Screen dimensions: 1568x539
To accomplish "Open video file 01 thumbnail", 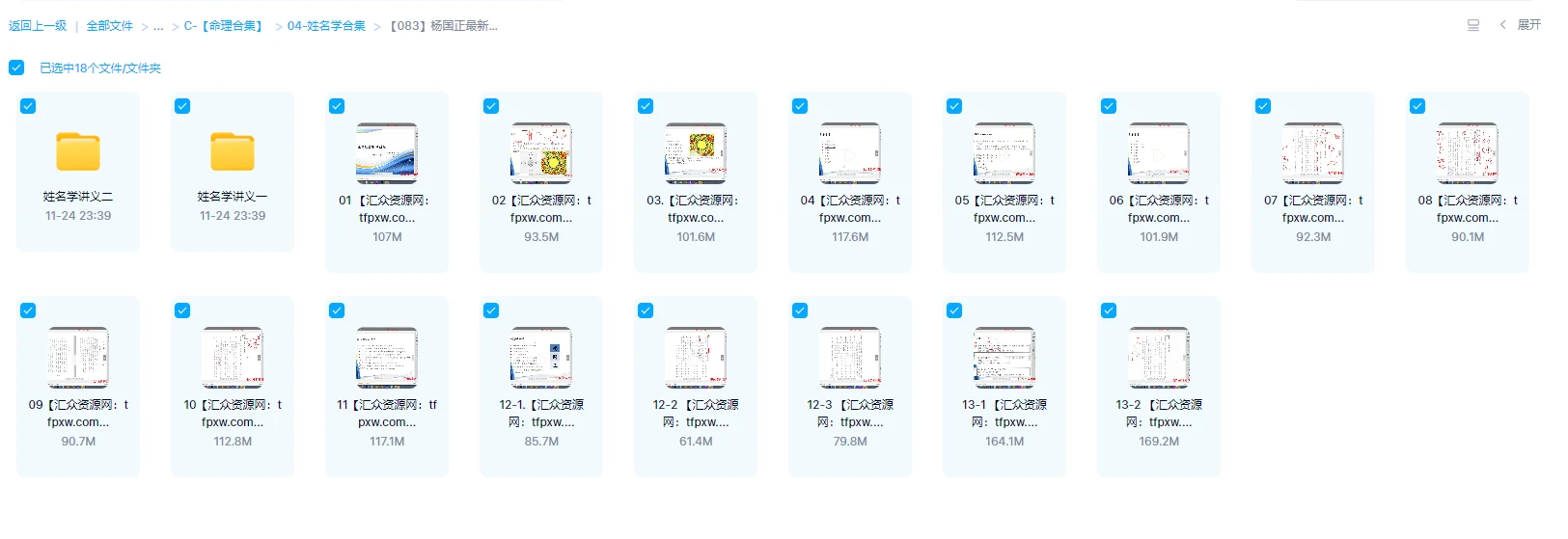I will (x=387, y=153).
